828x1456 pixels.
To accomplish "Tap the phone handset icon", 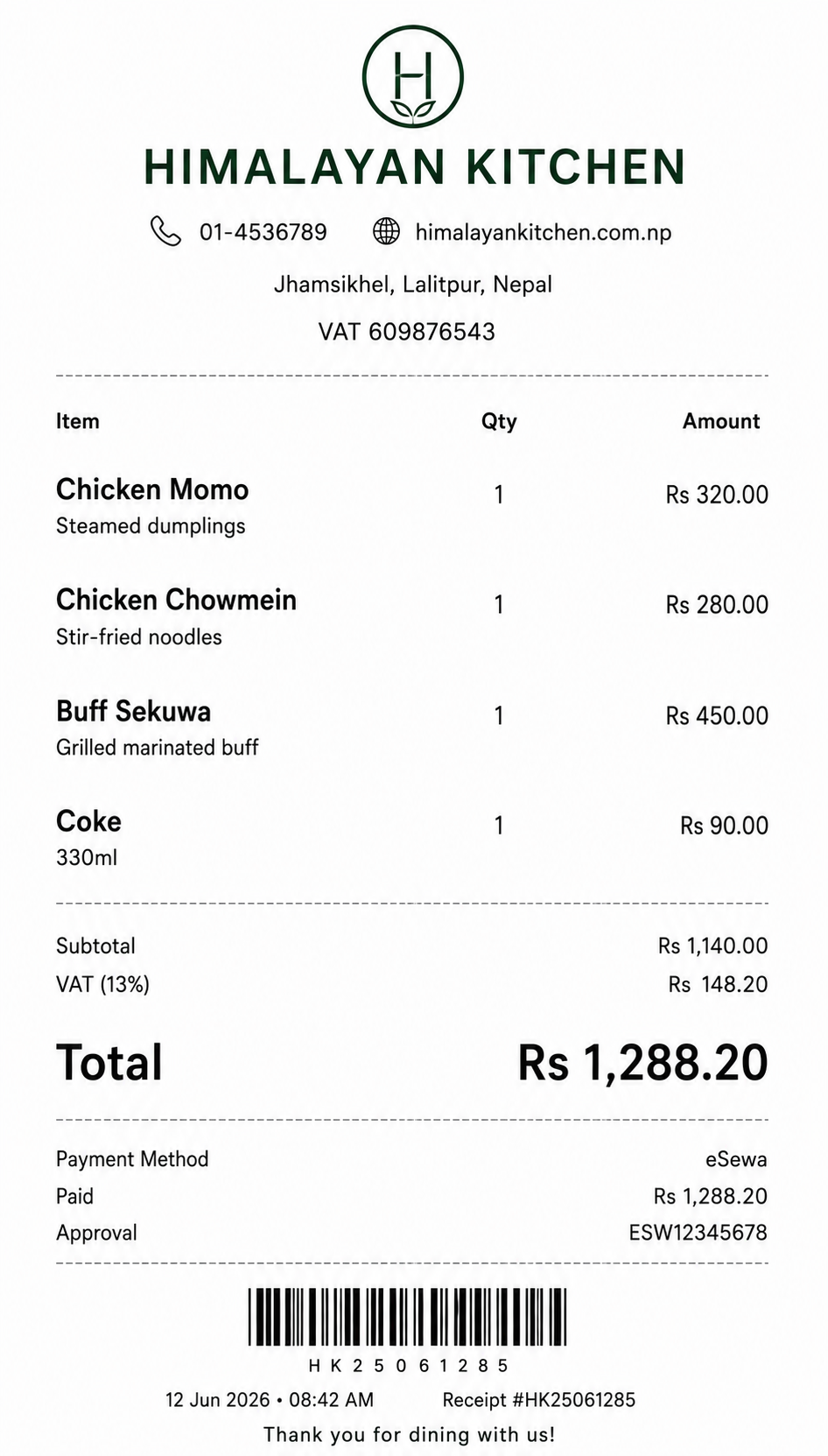I will pos(165,232).
